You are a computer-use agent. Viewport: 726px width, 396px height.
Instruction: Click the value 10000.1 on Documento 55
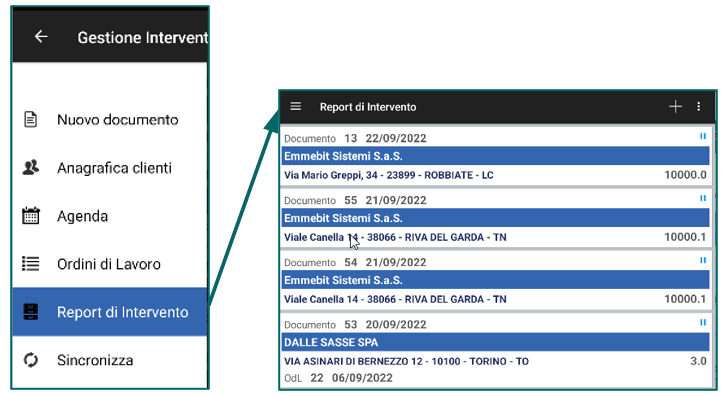[685, 237]
